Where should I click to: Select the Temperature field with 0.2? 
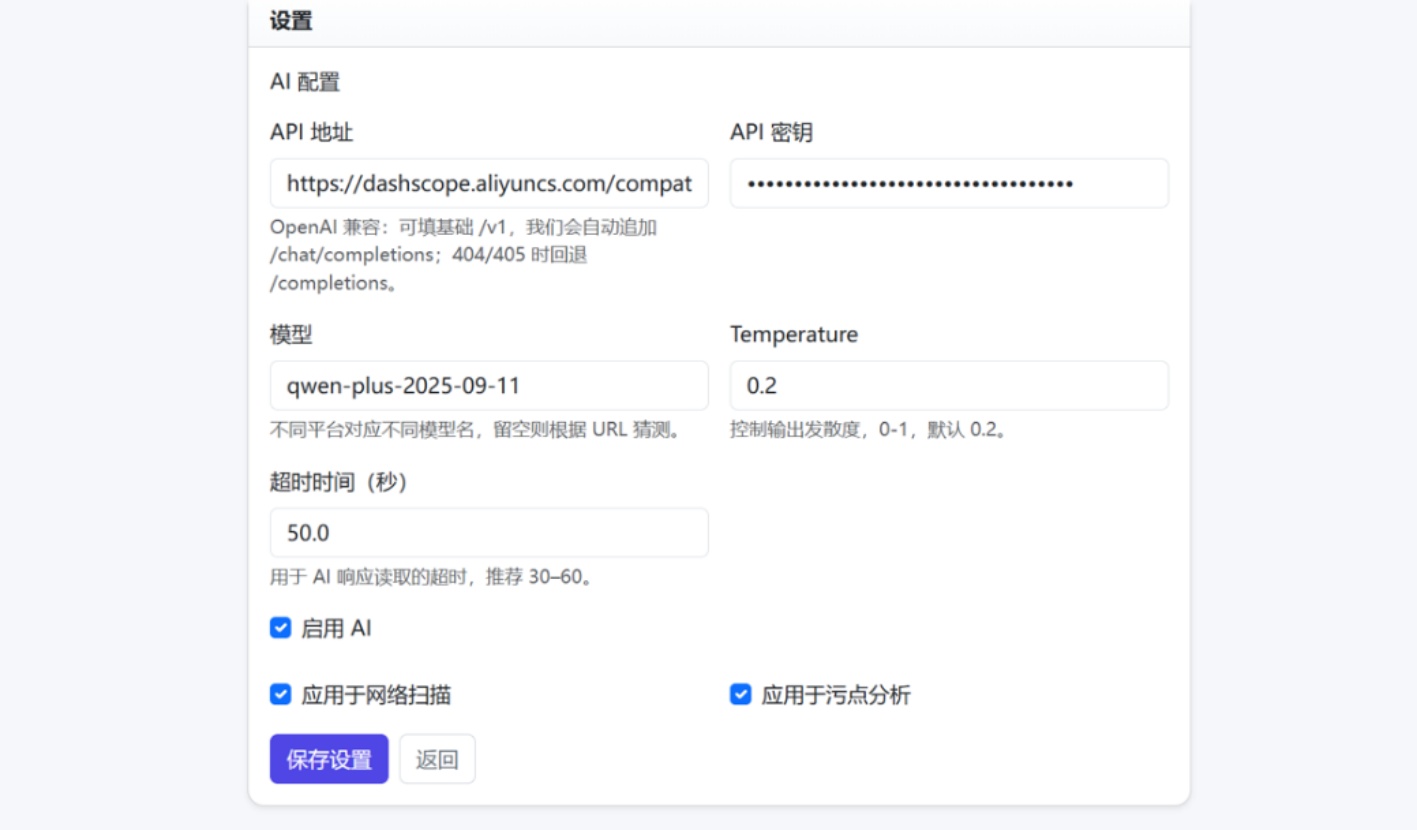coord(948,386)
